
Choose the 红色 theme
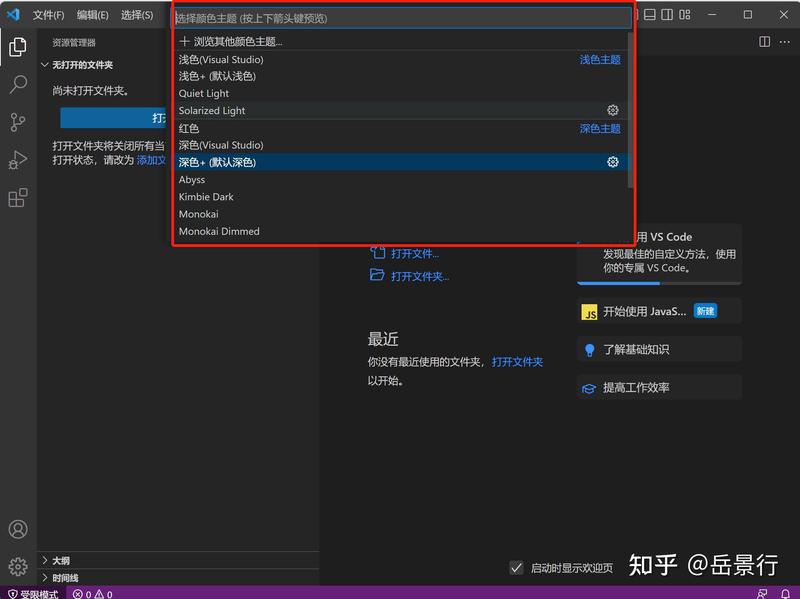pyautogui.click(x=402, y=128)
